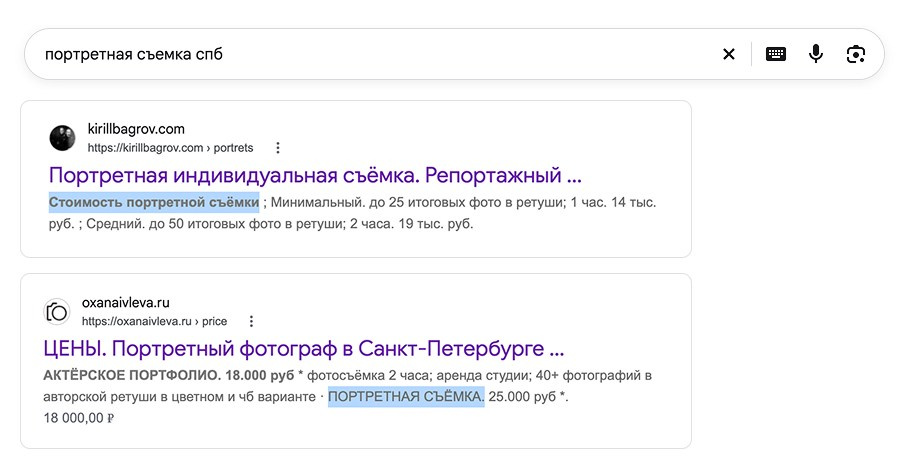
Task: Open the result "Портретная индивидуальная съёмка. Репортажный ..."
Action: (x=315, y=175)
